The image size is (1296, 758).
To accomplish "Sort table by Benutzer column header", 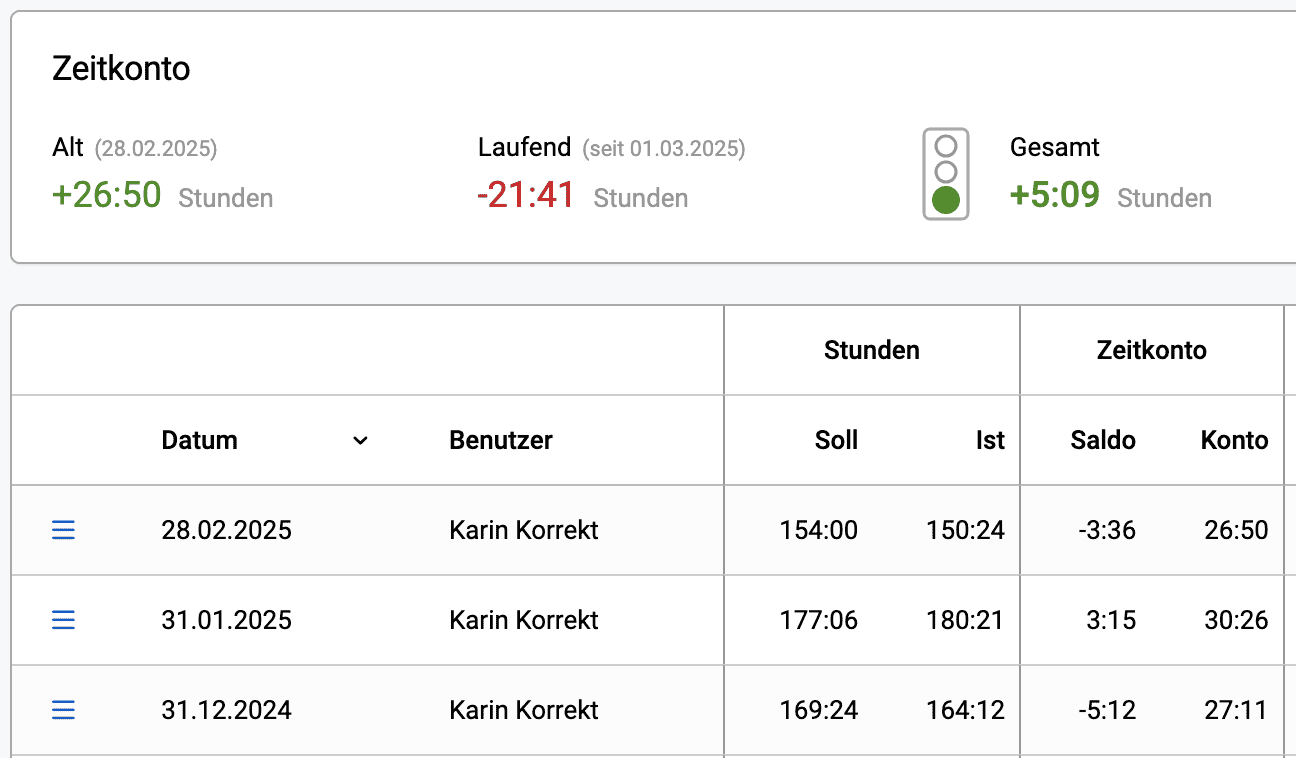I will pyautogui.click(x=501, y=440).
